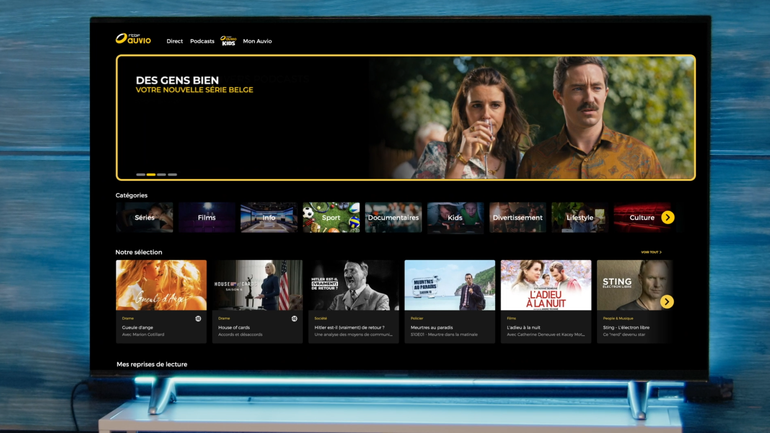Open Sting L'électron libre thumbnail
This screenshot has height=433, width=770.
[x=634, y=285]
